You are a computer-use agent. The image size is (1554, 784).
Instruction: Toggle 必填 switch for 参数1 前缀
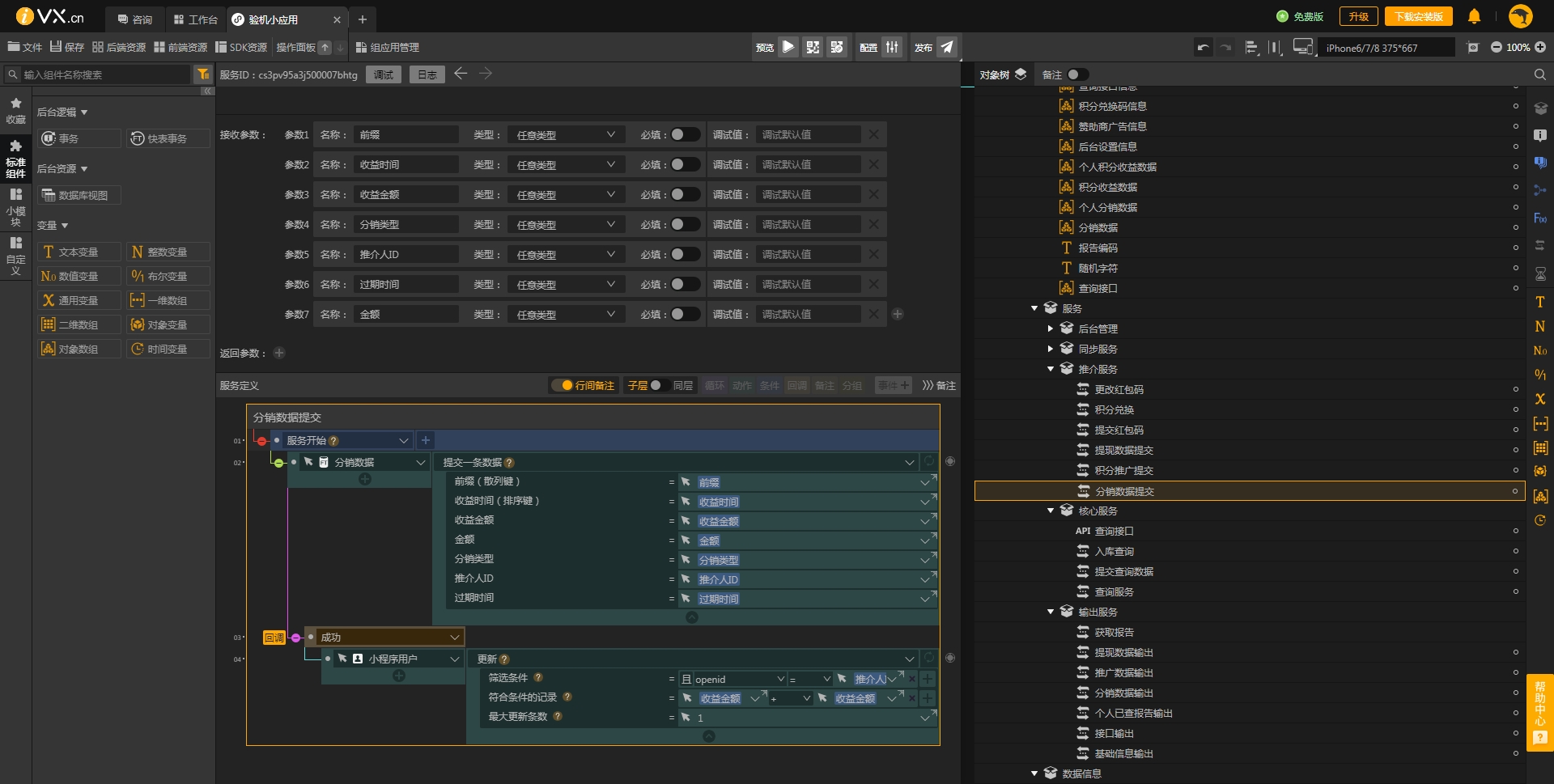click(x=685, y=134)
